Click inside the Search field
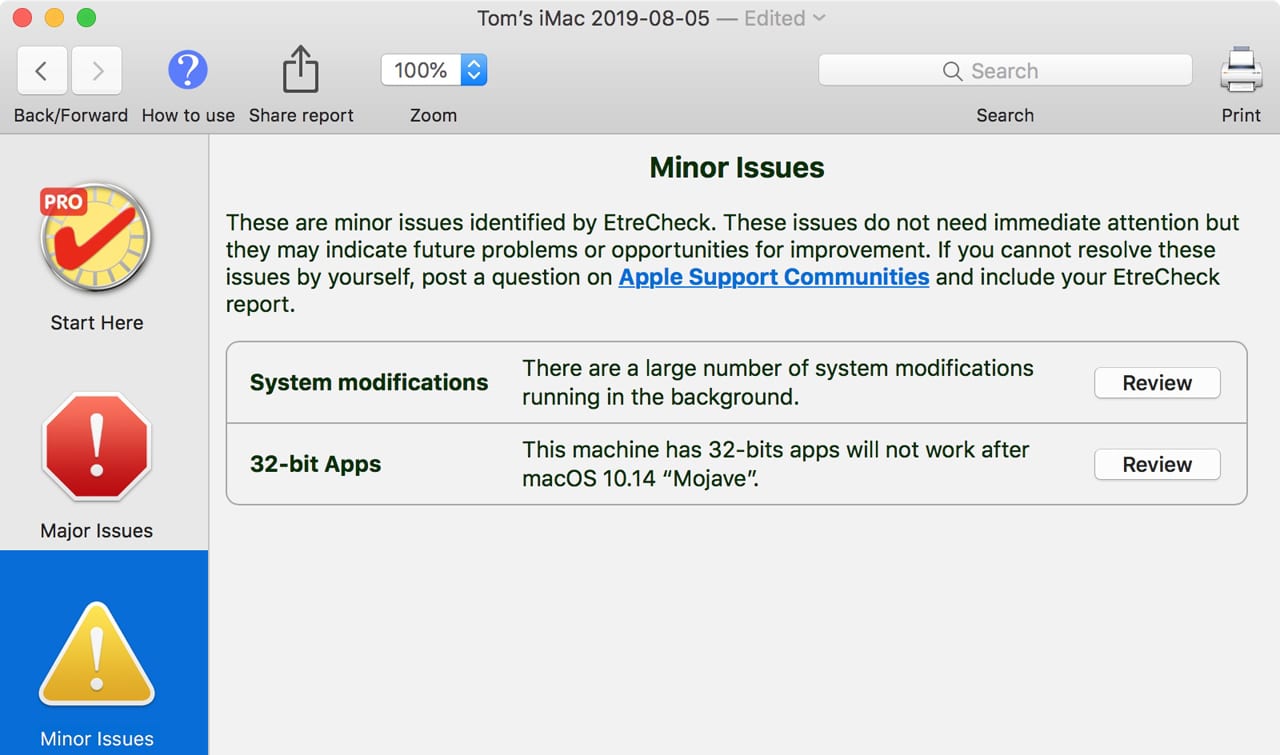The image size is (1280, 755). click(1005, 71)
